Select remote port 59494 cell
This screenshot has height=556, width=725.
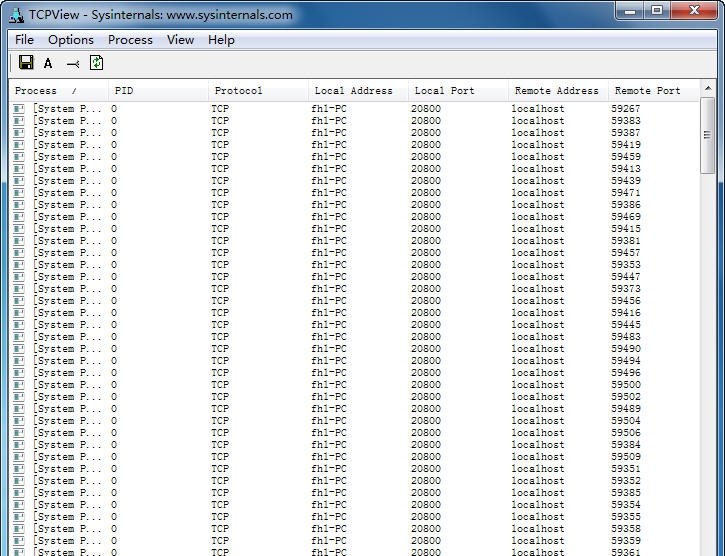(626, 361)
